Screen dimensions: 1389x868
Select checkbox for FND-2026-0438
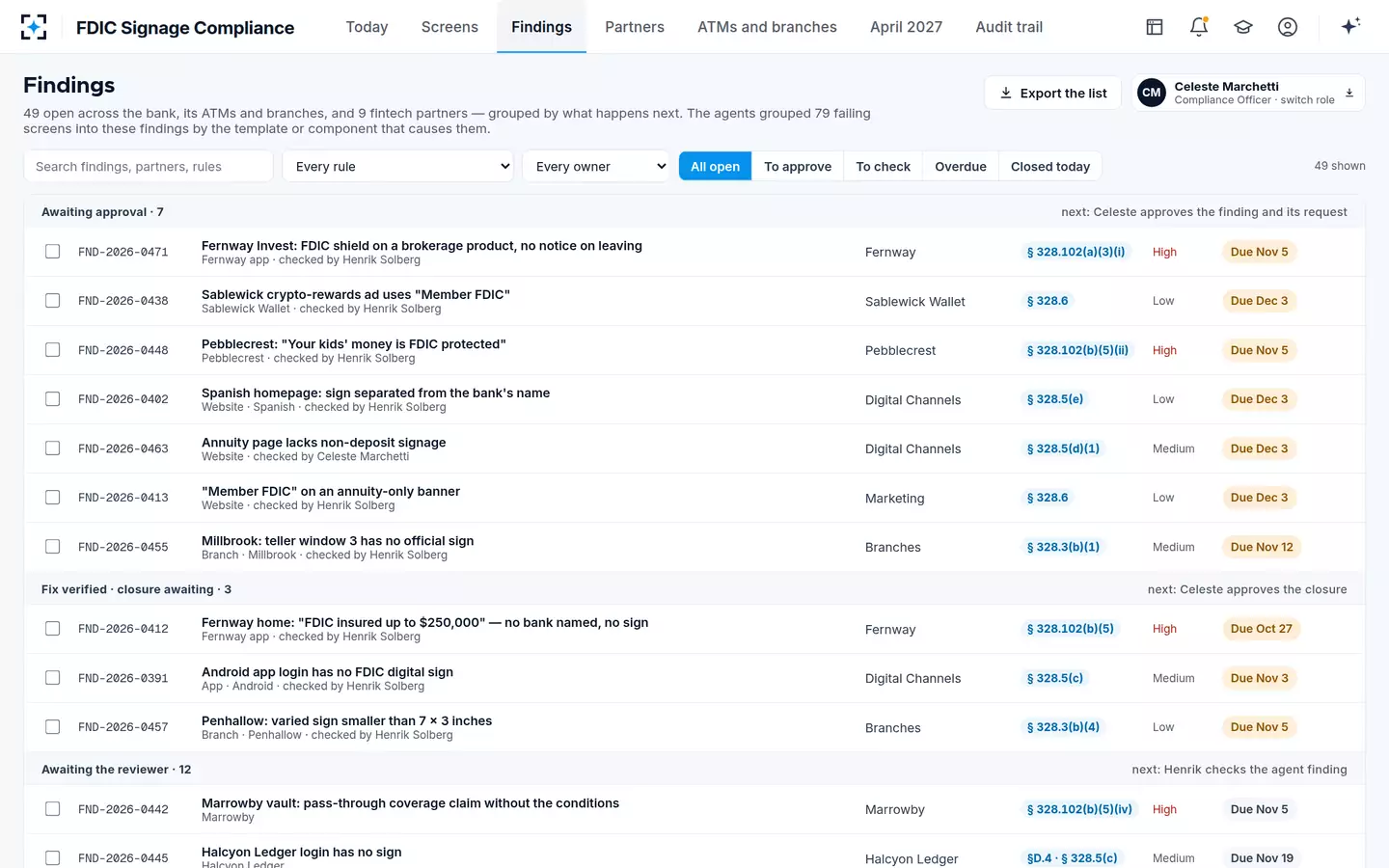(x=53, y=301)
